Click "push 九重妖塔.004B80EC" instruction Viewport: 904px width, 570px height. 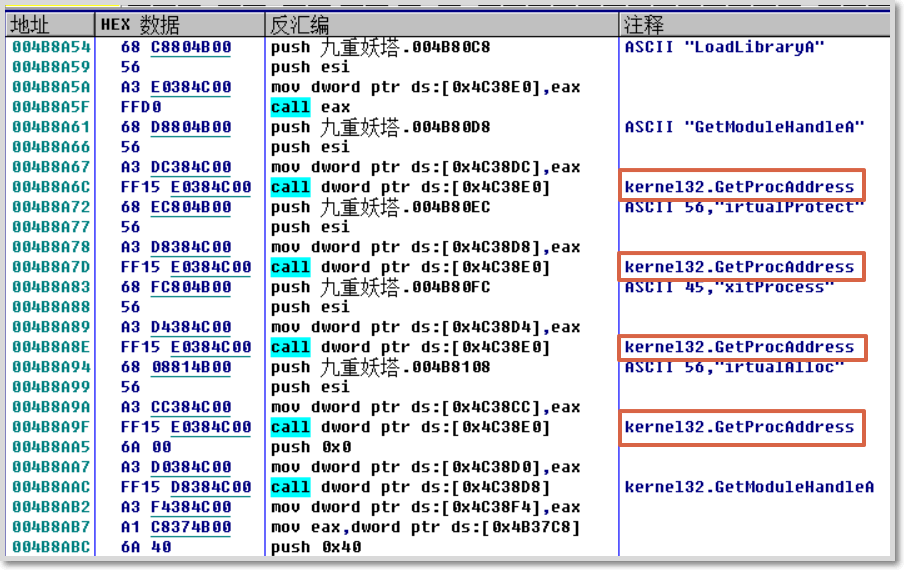pyautogui.click(x=381, y=207)
